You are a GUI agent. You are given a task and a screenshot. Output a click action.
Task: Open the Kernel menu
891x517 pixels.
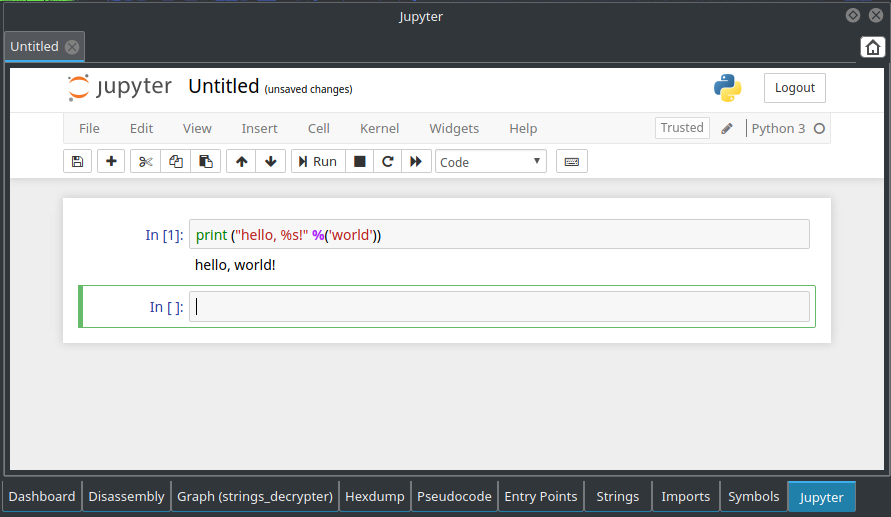(379, 128)
